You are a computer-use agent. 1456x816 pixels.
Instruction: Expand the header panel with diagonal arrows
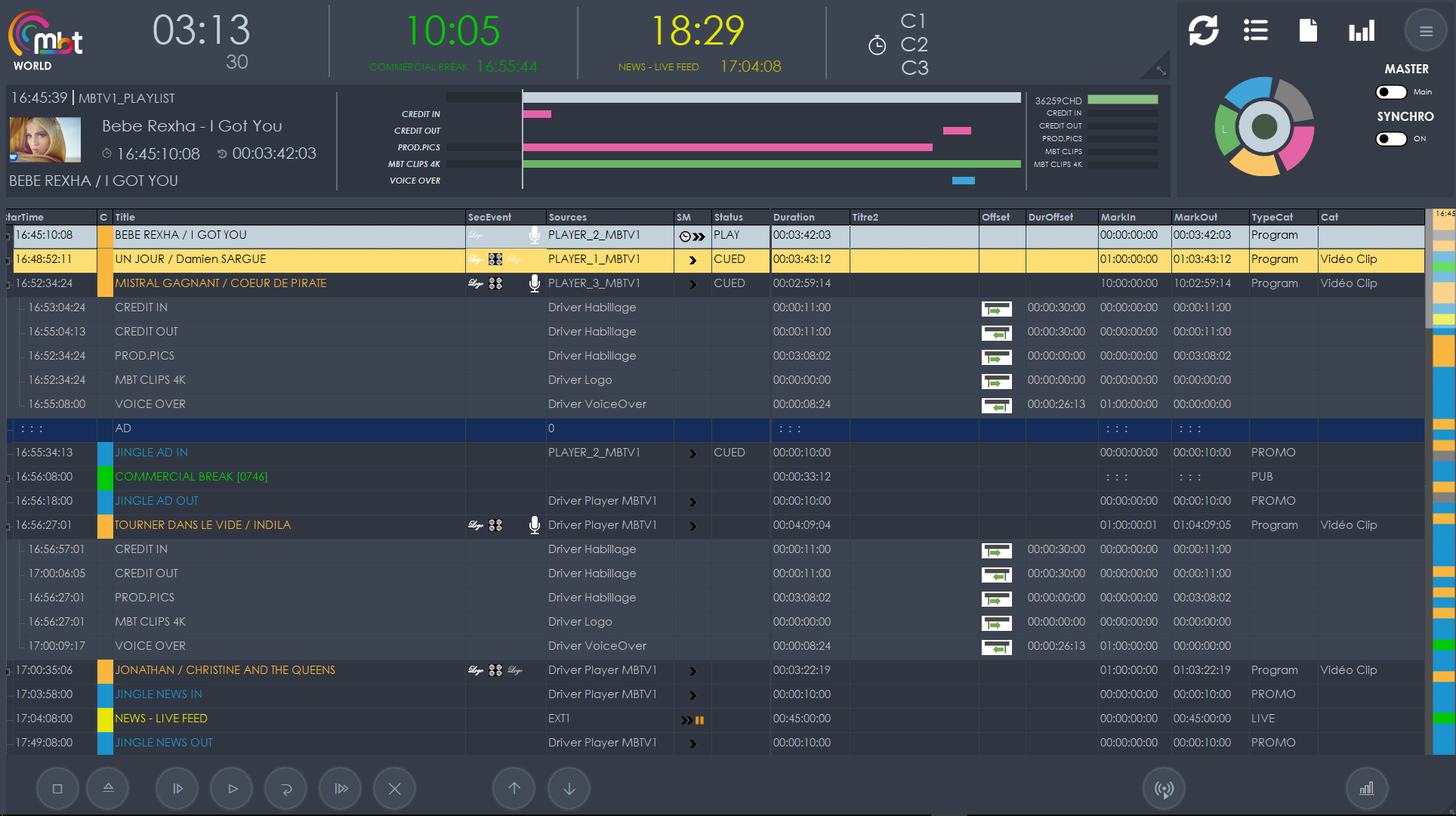pyautogui.click(x=1161, y=70)
